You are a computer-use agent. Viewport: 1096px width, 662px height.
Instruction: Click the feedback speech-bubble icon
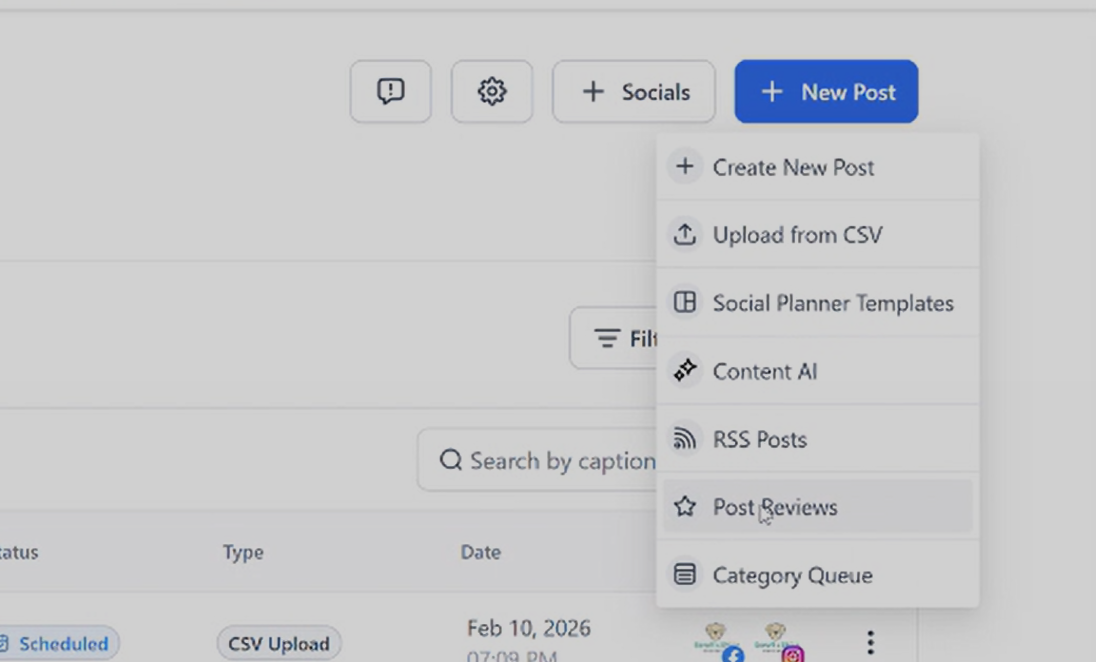coord(390,91)
